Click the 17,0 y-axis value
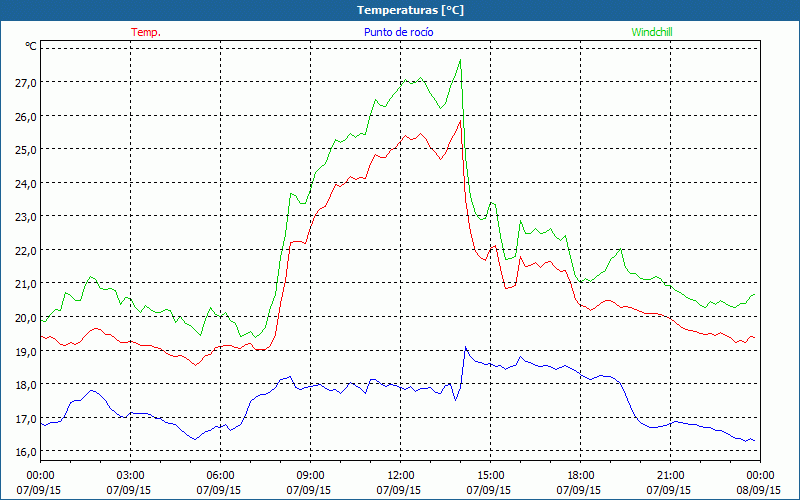 pos(26,418)
